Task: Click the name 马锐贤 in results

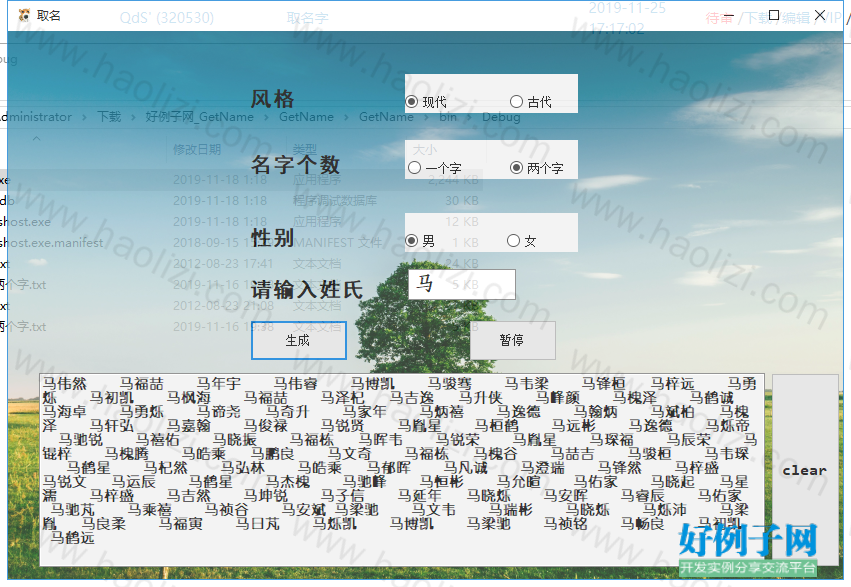Action: (343, 426)
